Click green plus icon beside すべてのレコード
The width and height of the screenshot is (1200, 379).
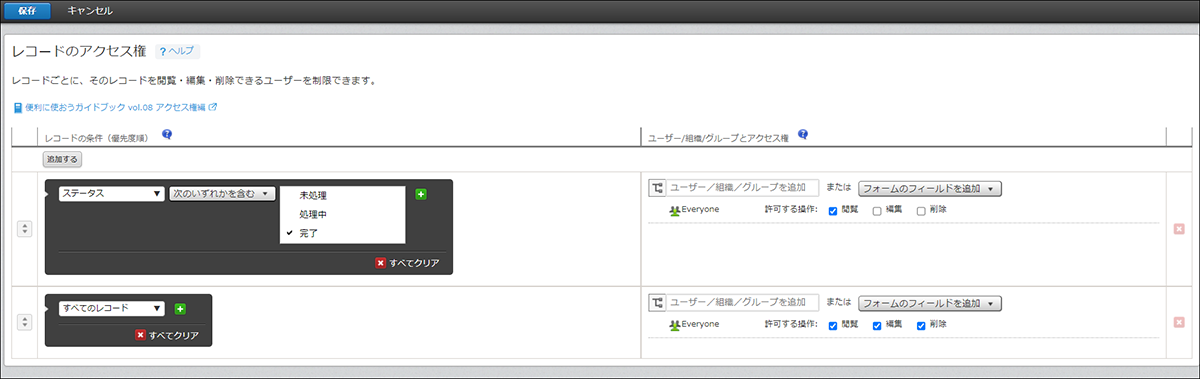(180, 309)
